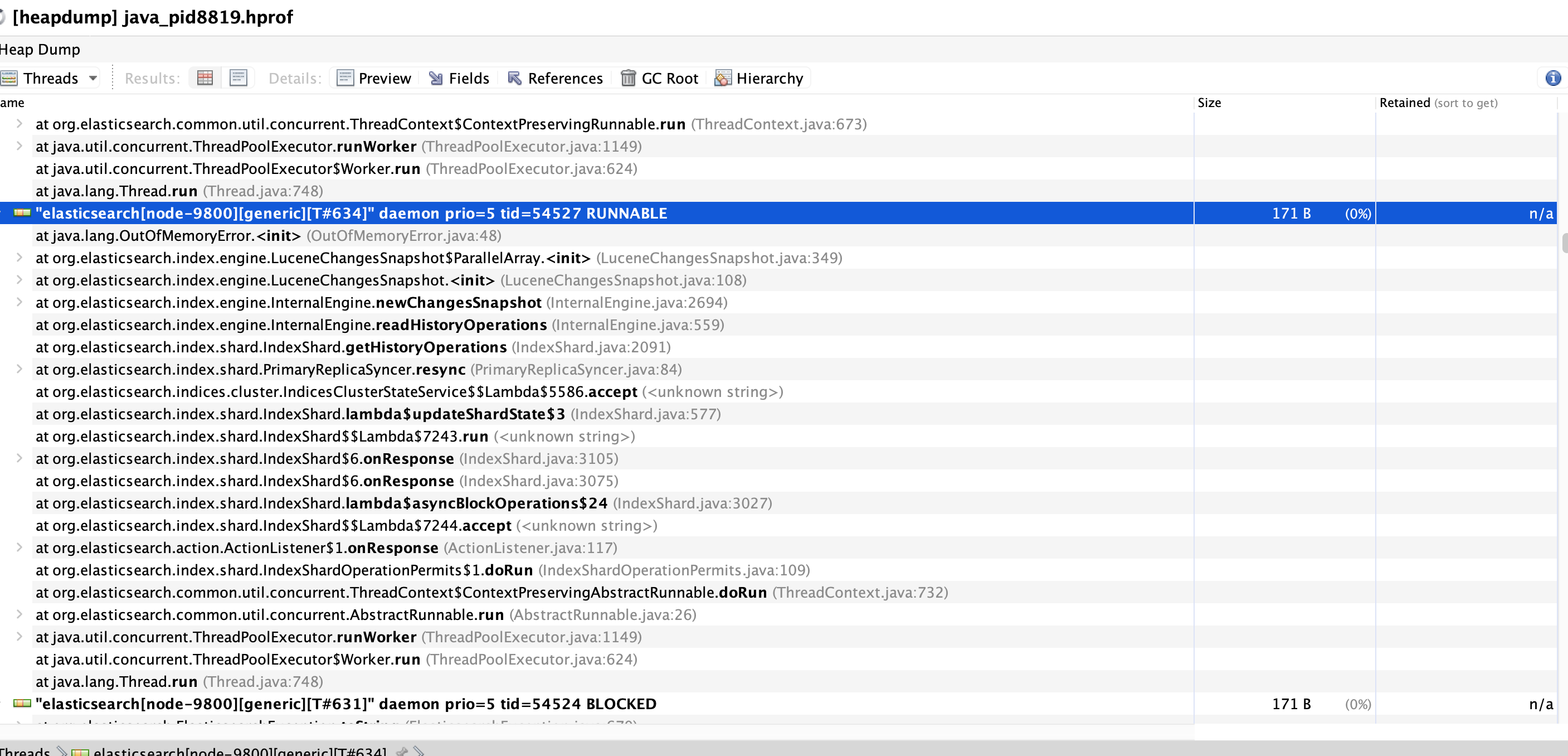Click the blue info icon
Image resolution: width=1568 pixels, height=756 pixels.
tap(1553, 78)
